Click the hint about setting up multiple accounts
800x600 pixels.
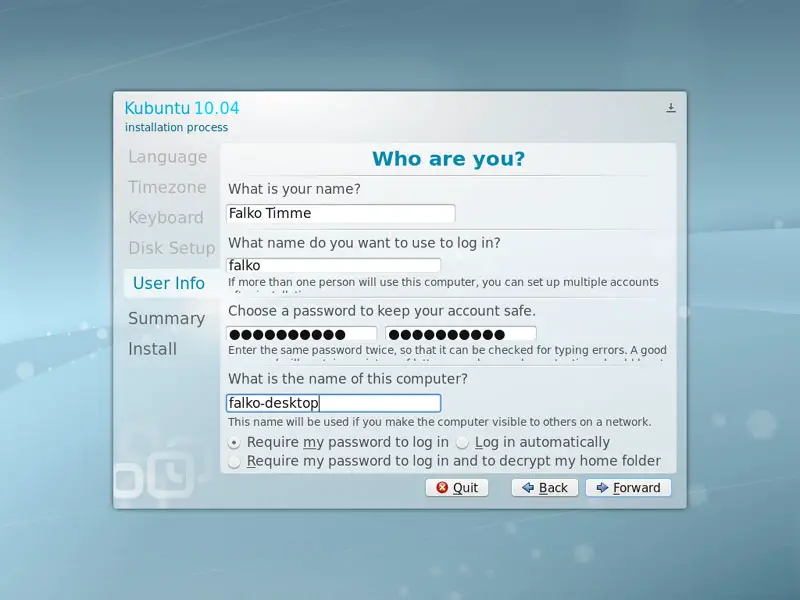click(443, 283)
